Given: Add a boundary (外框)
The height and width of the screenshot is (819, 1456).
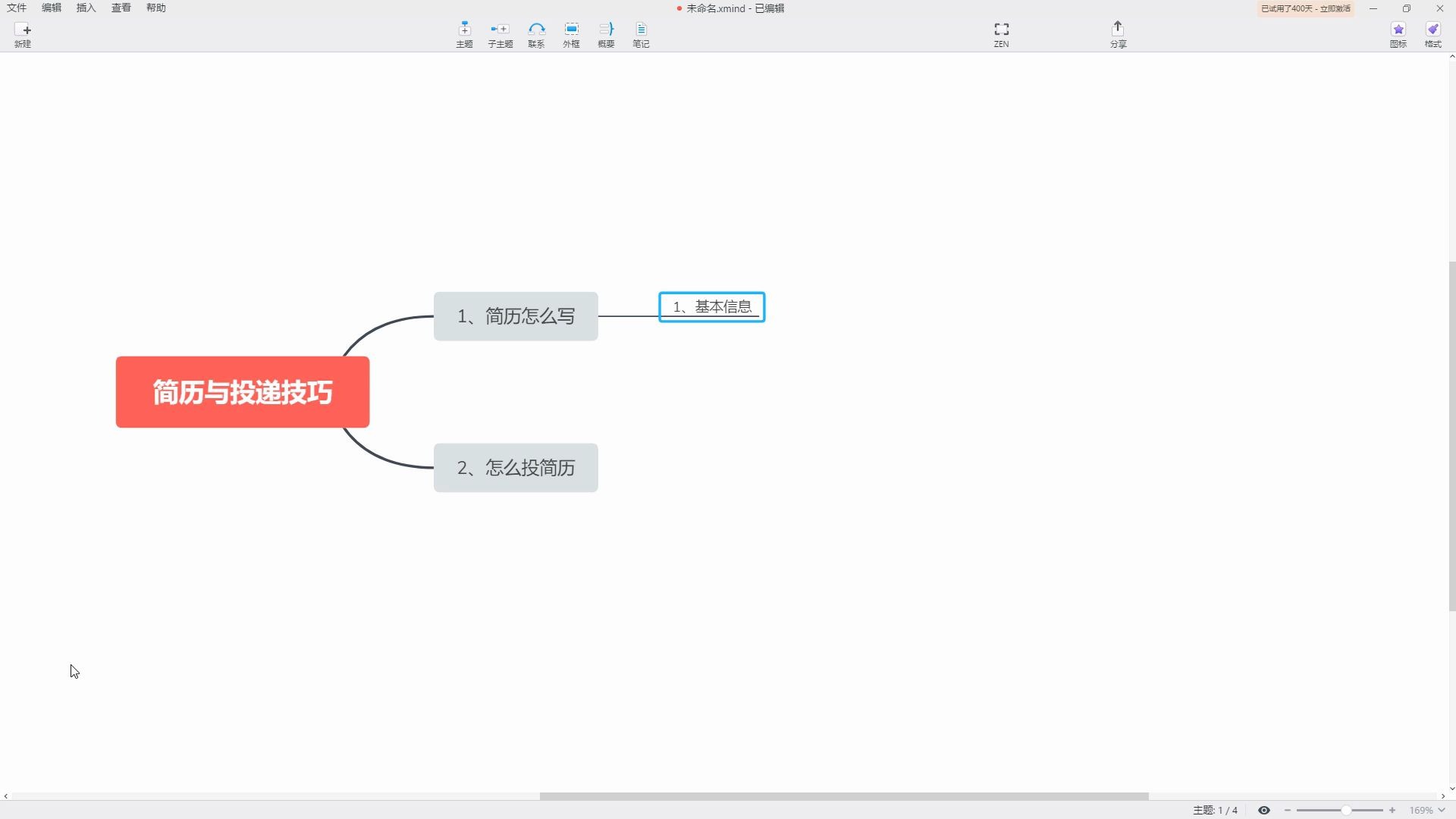Looking at the screenshot, I should click(571, 34).
